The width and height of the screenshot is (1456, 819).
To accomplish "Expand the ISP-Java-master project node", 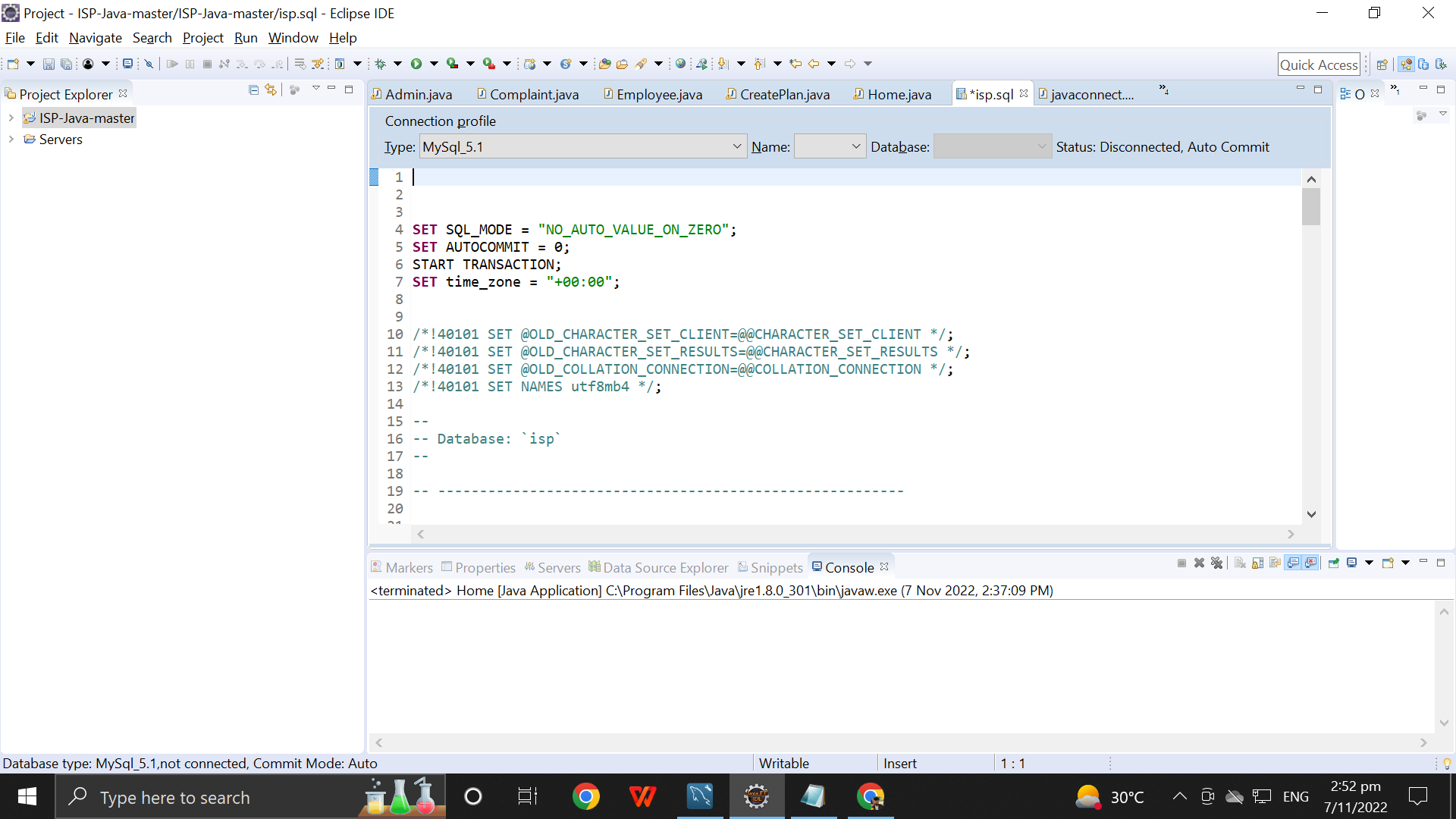I will [11, 118].
